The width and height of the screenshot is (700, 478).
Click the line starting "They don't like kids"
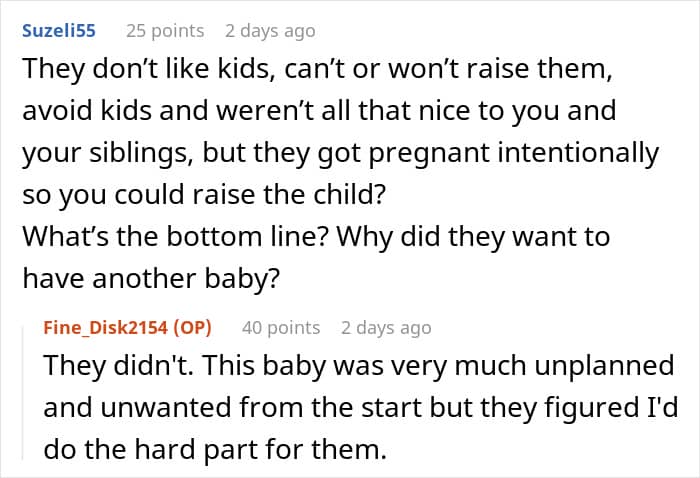pyautogui.click(x=323, y=71)
